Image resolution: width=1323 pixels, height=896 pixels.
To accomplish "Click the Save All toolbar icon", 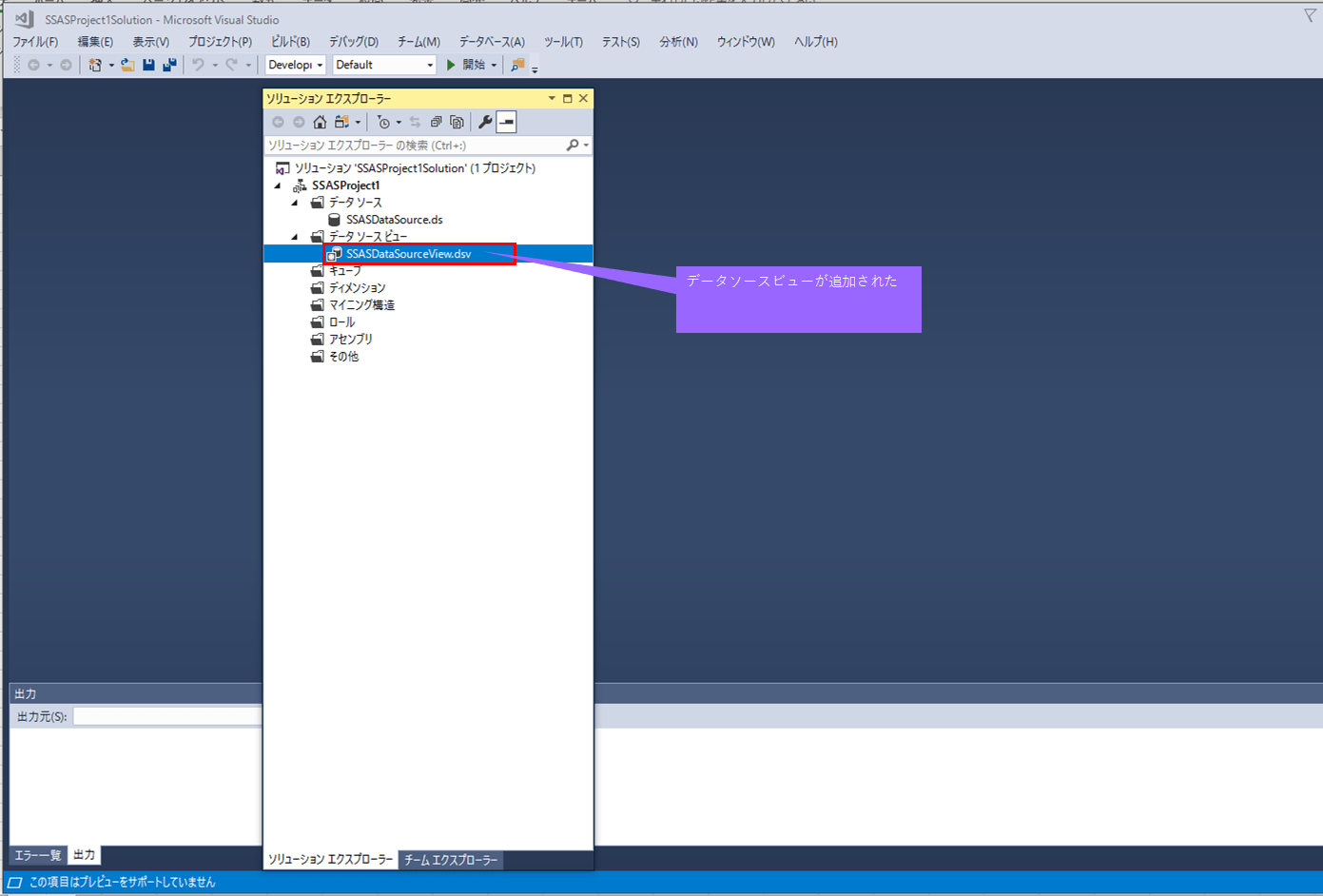I will (x=169, y=65).
